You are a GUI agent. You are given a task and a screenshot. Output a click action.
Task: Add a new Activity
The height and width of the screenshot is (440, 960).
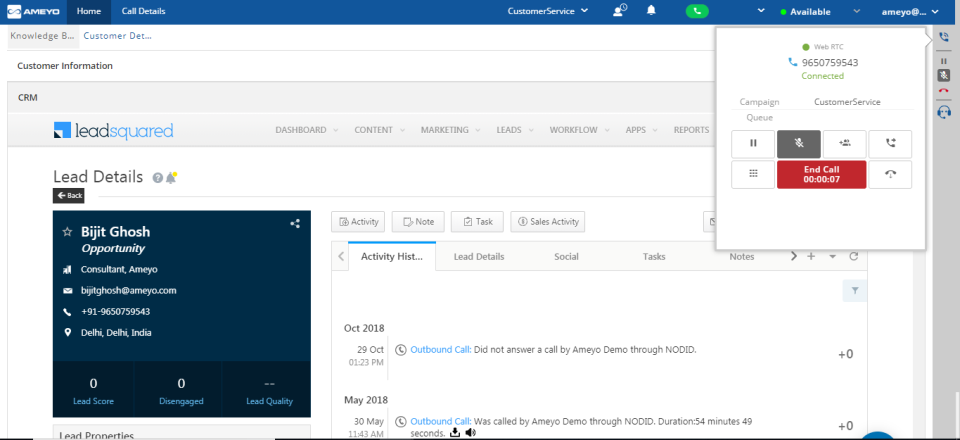pos(358,222)
